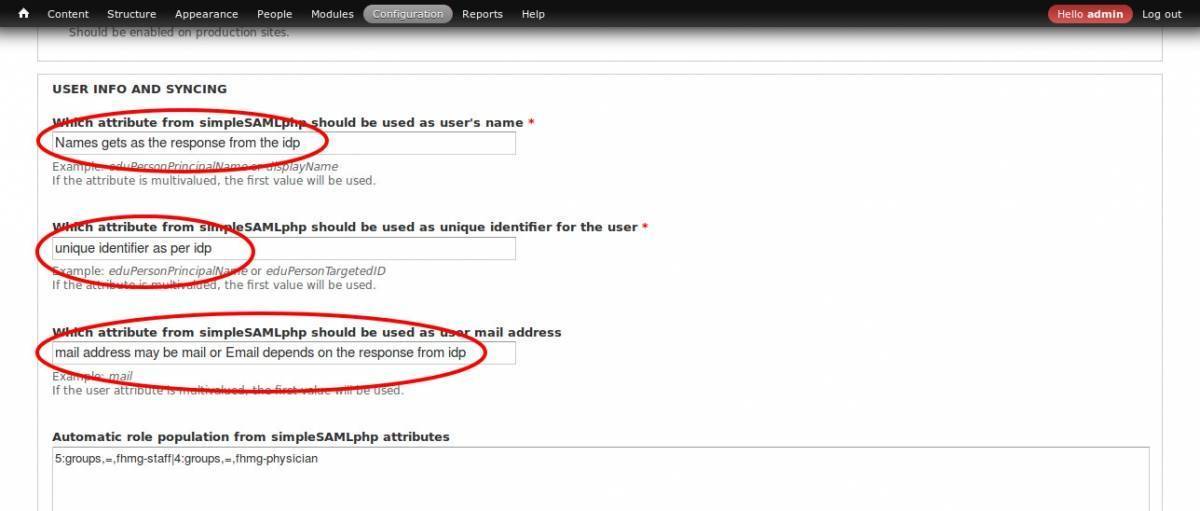
Task: Select the Configuration menu item
Action: tap(408, 14)
